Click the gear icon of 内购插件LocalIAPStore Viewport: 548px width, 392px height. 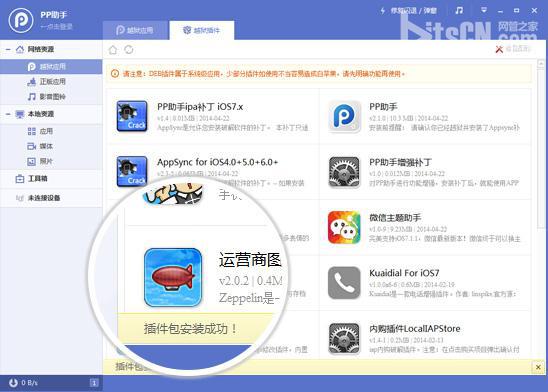pos(344,338)
